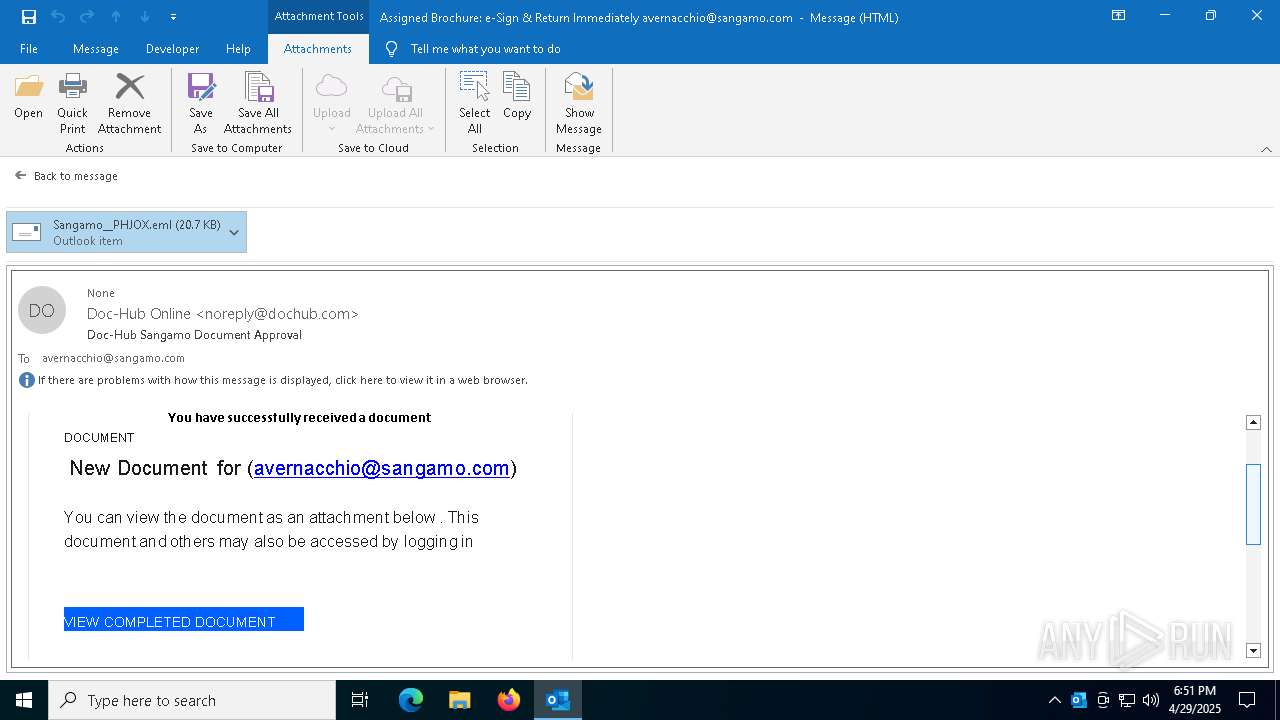Image resolution: width=1280 pixels, height=720 pixels.
Task: Go to the previous item with the up arrow
Action: (x=116, y=17)
